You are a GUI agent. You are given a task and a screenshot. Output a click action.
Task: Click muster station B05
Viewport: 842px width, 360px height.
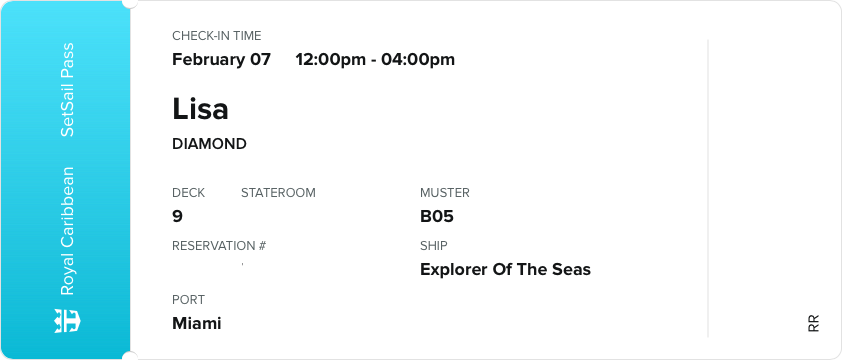coord(437,217)
